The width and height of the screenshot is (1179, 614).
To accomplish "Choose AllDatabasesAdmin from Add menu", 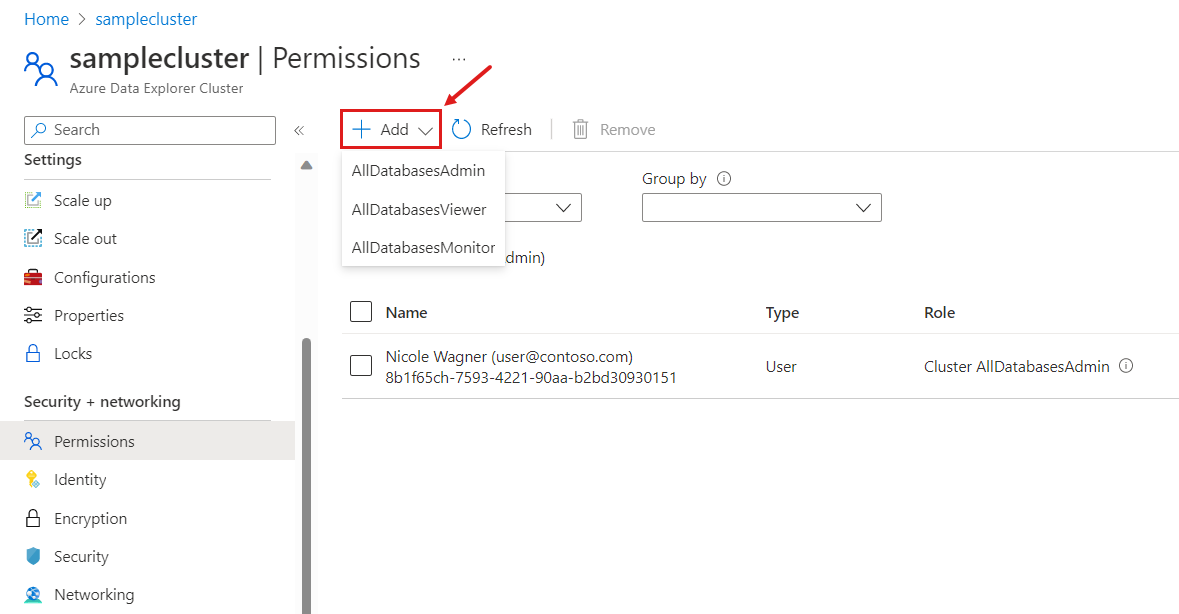I will coord(418,171).
